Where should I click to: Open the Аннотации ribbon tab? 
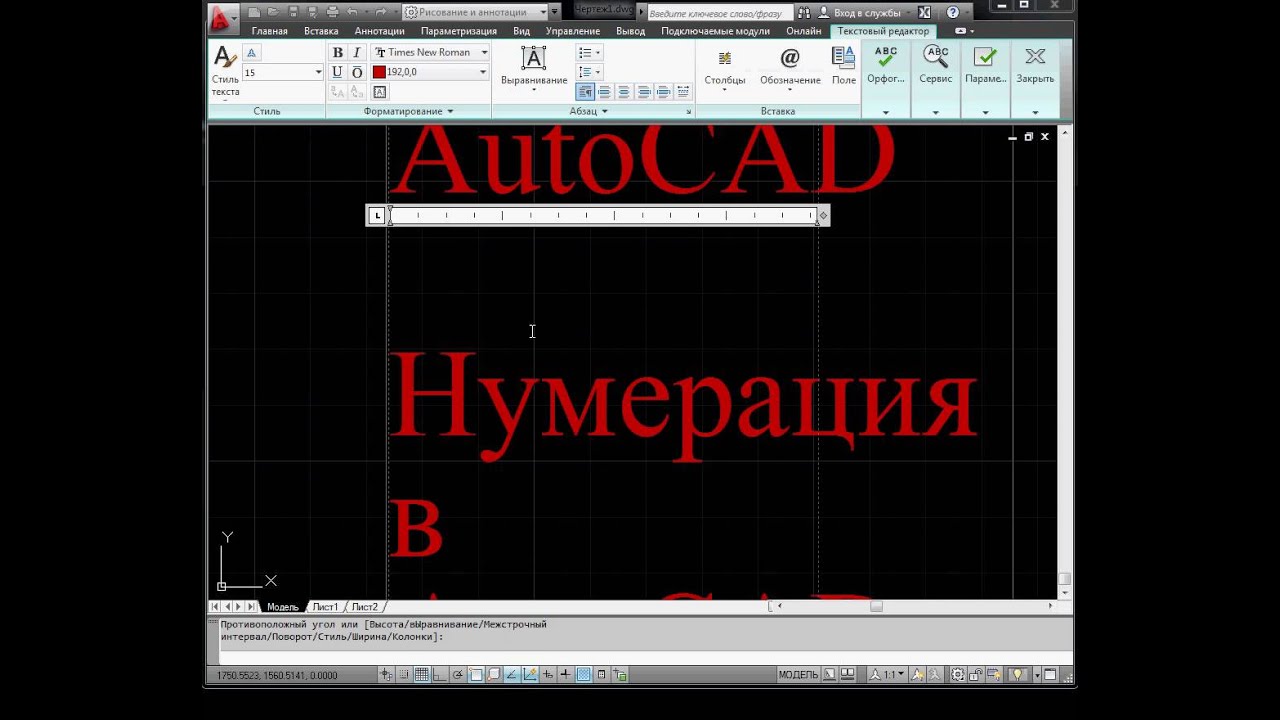[379, 31]
